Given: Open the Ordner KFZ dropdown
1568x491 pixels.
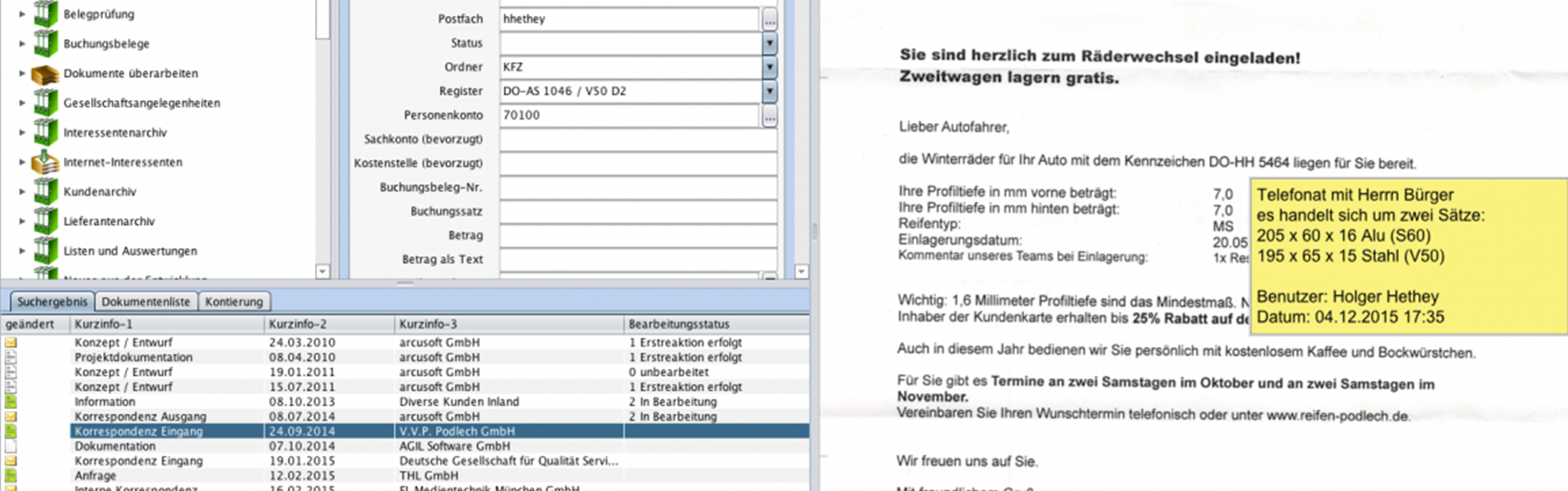Looking at the screenshot, I should point(769,67).
